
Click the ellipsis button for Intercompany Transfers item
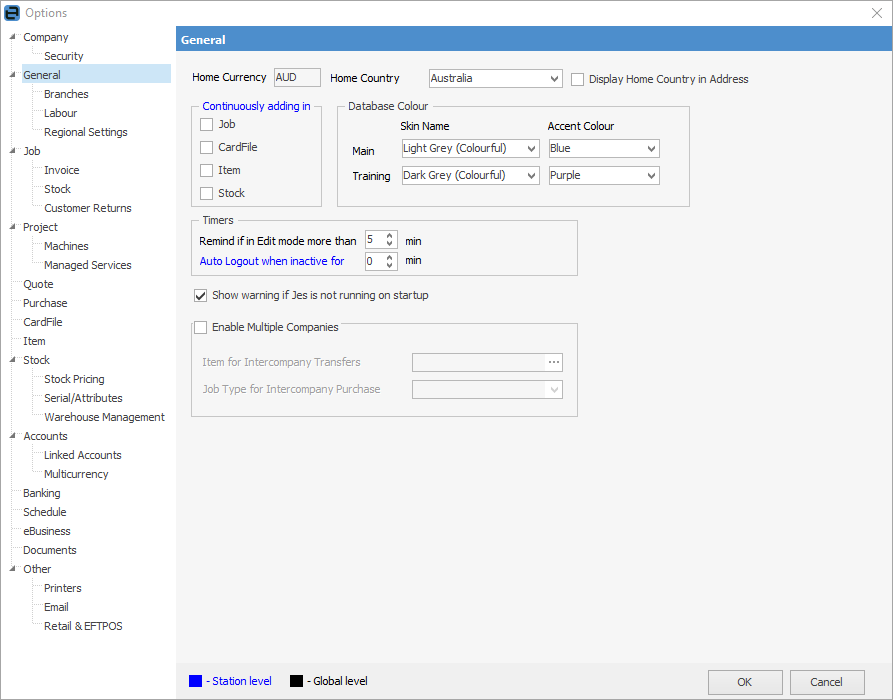(x=553, y=362)
